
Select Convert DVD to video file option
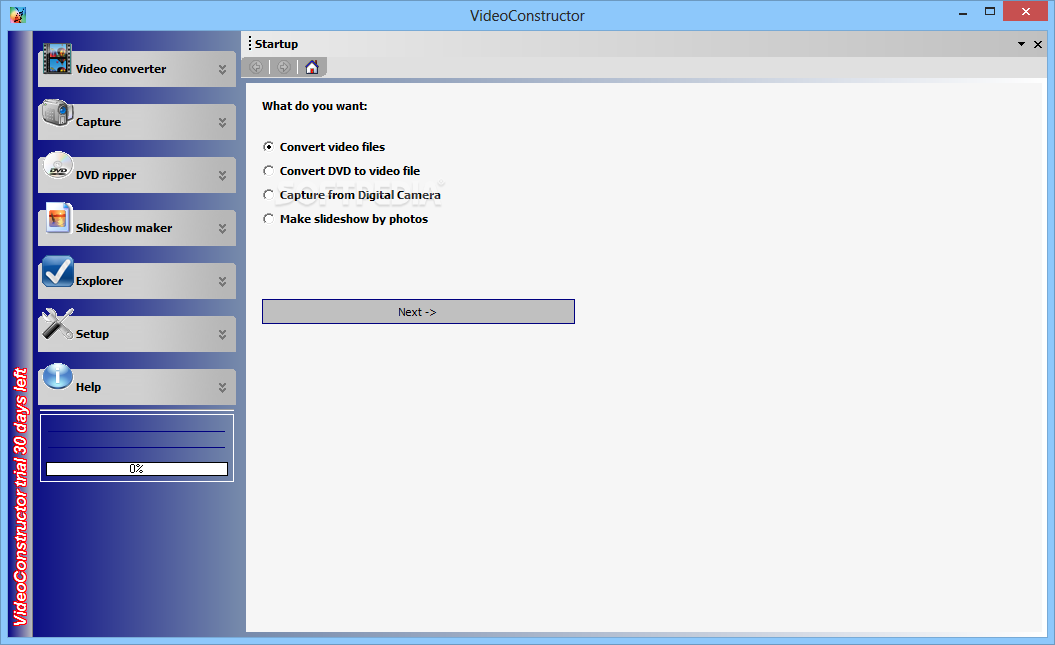[342, 171]
